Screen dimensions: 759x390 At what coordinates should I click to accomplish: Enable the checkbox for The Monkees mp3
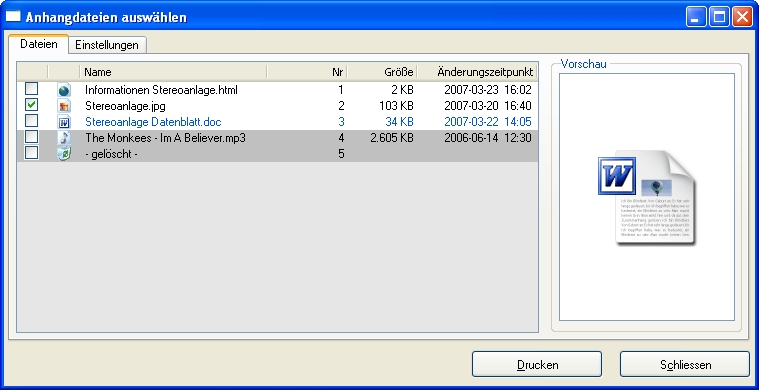coord(31,136)
